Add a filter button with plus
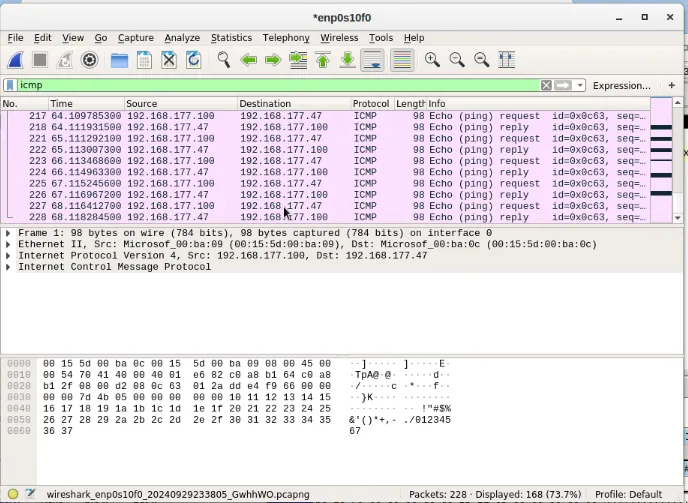This screenshot has height=503, width=688. coord(671,85)
